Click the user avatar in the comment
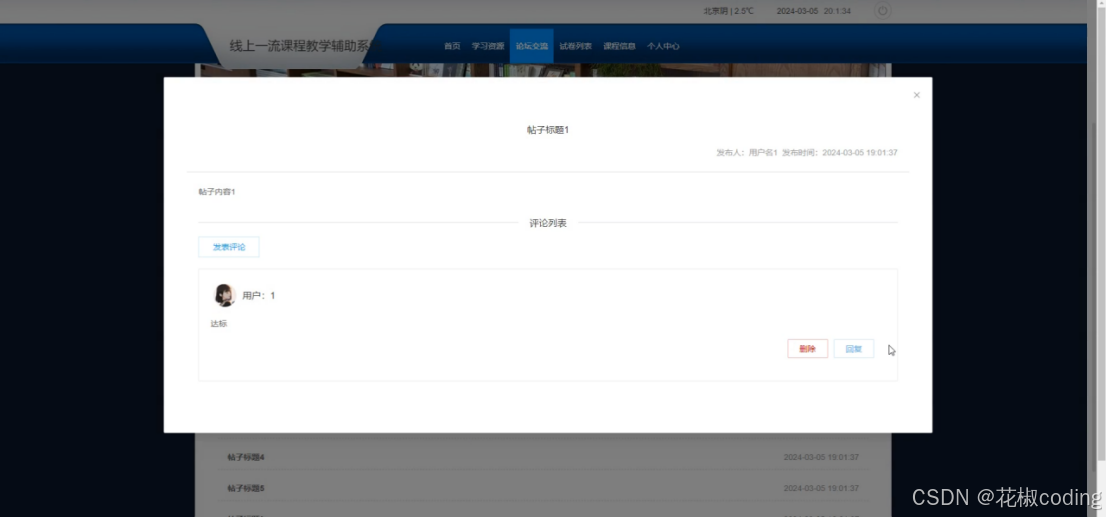 pyautogui.click(x=224, y=295)
